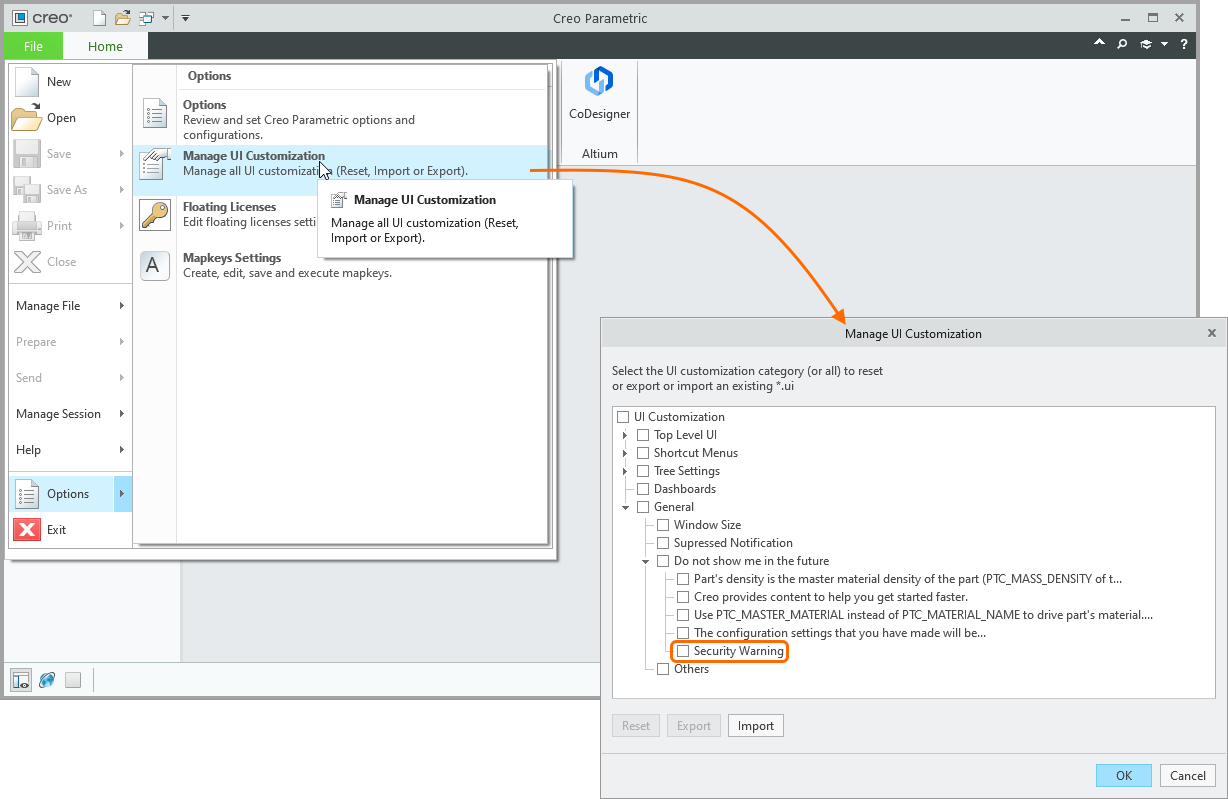The width and height of the screenshot is (1228, 799).
Task: Click the New document icon in quick access toolbar
Action: (98, 18)
